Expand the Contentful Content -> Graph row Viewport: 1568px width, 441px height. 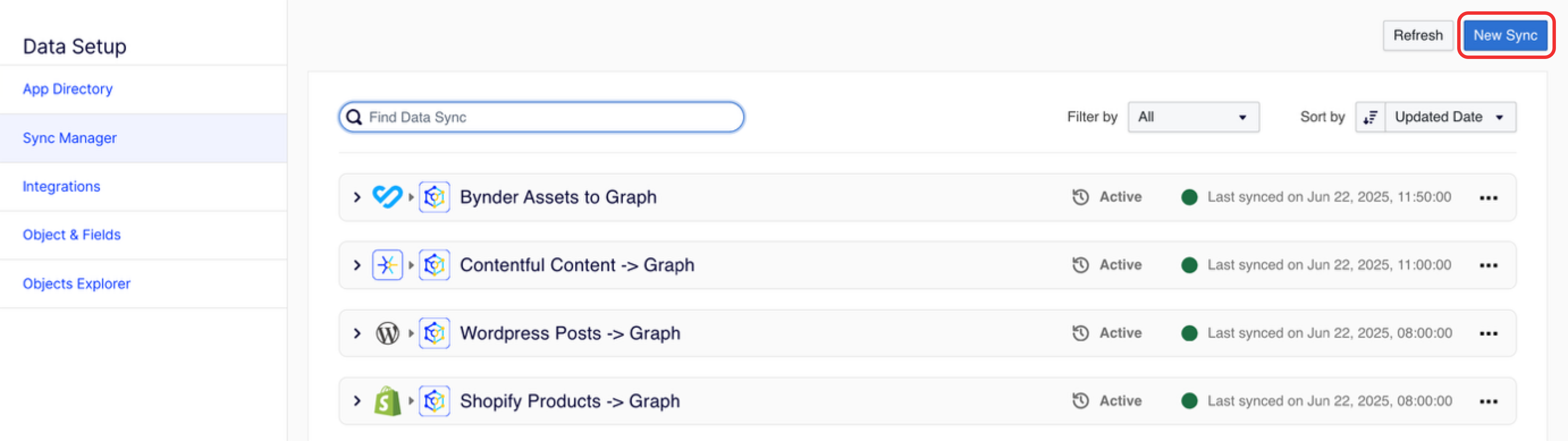(x=357, y=265)
